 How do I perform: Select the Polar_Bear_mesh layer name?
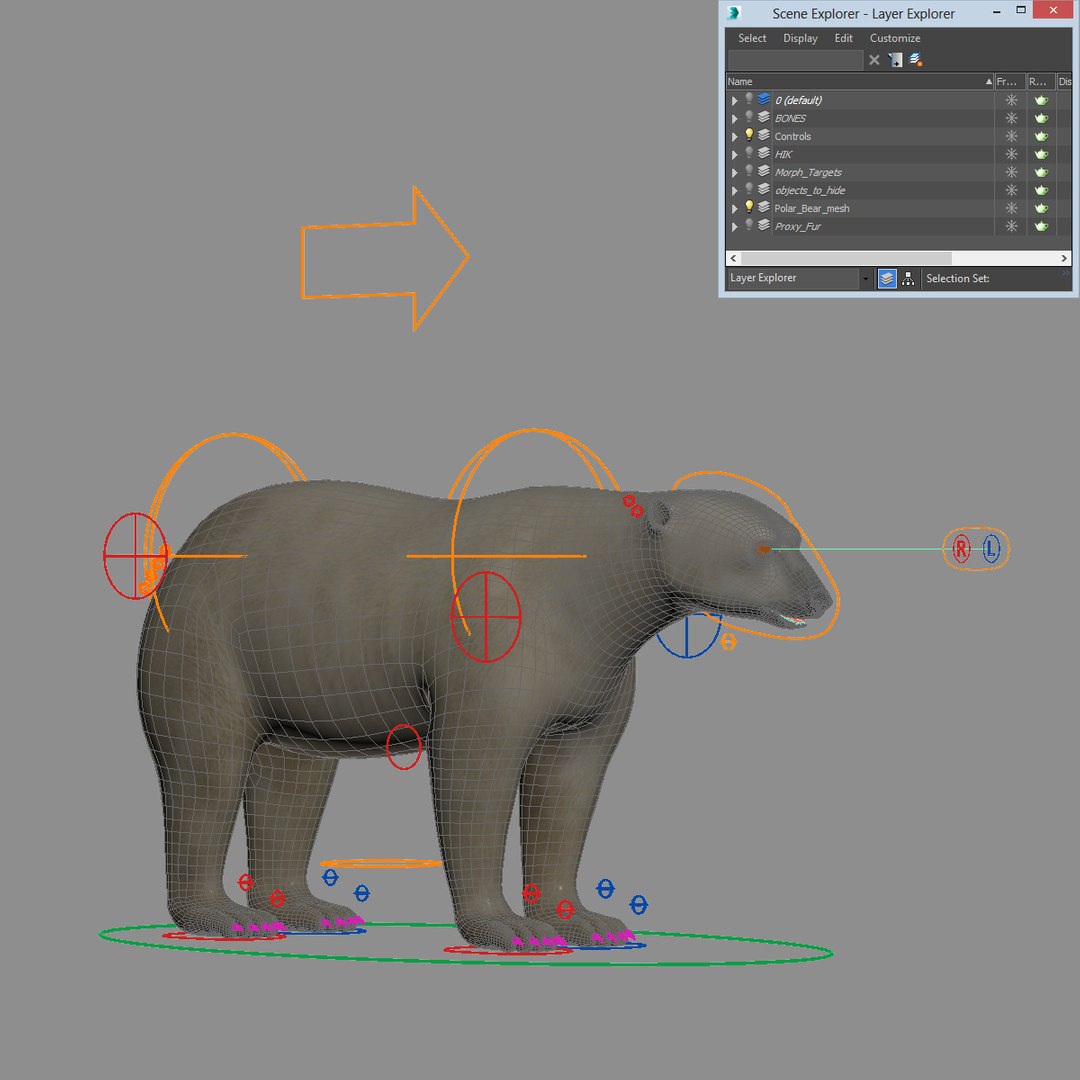811,208
